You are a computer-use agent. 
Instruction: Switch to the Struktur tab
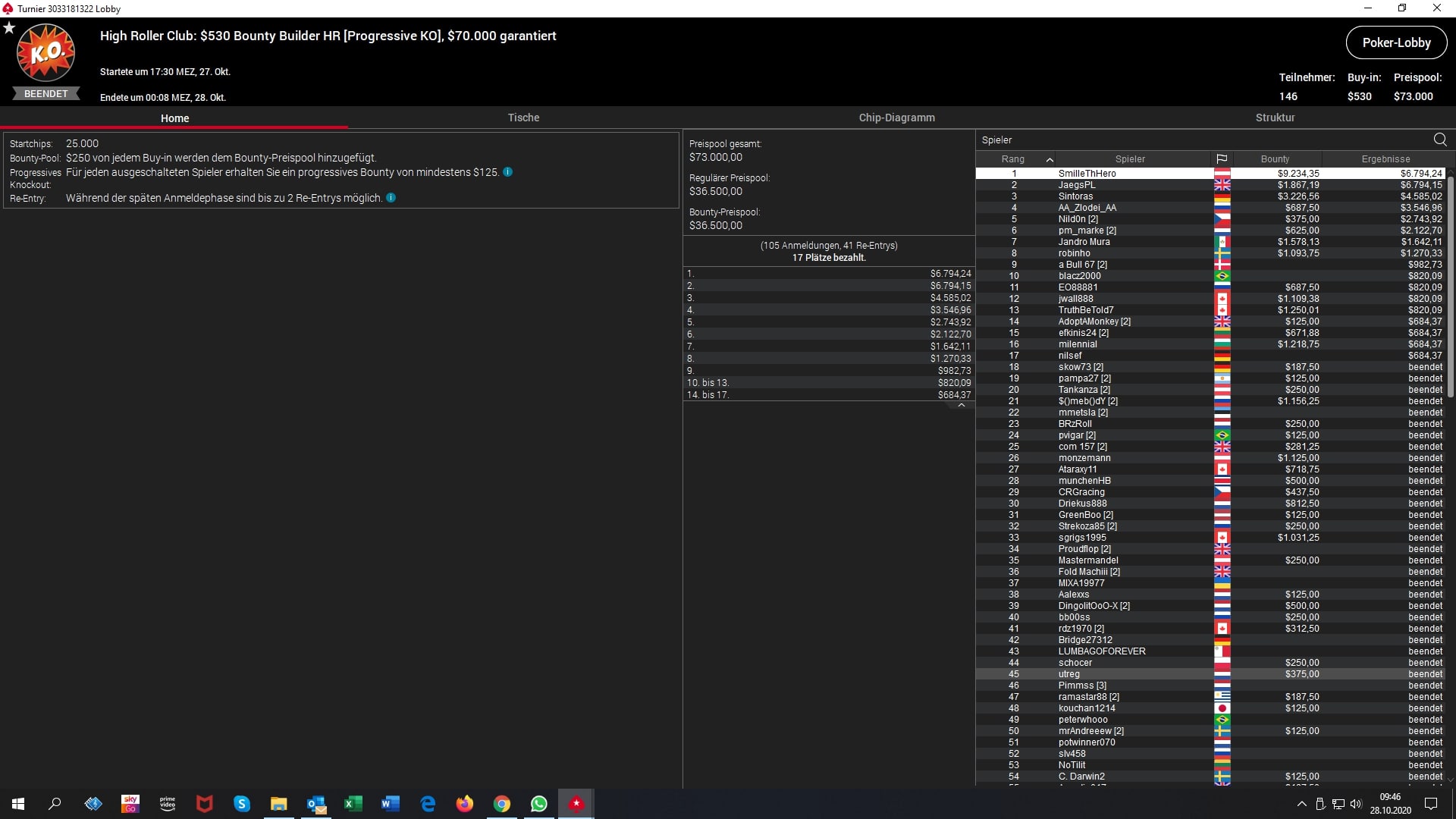(x=1275, y=118)
